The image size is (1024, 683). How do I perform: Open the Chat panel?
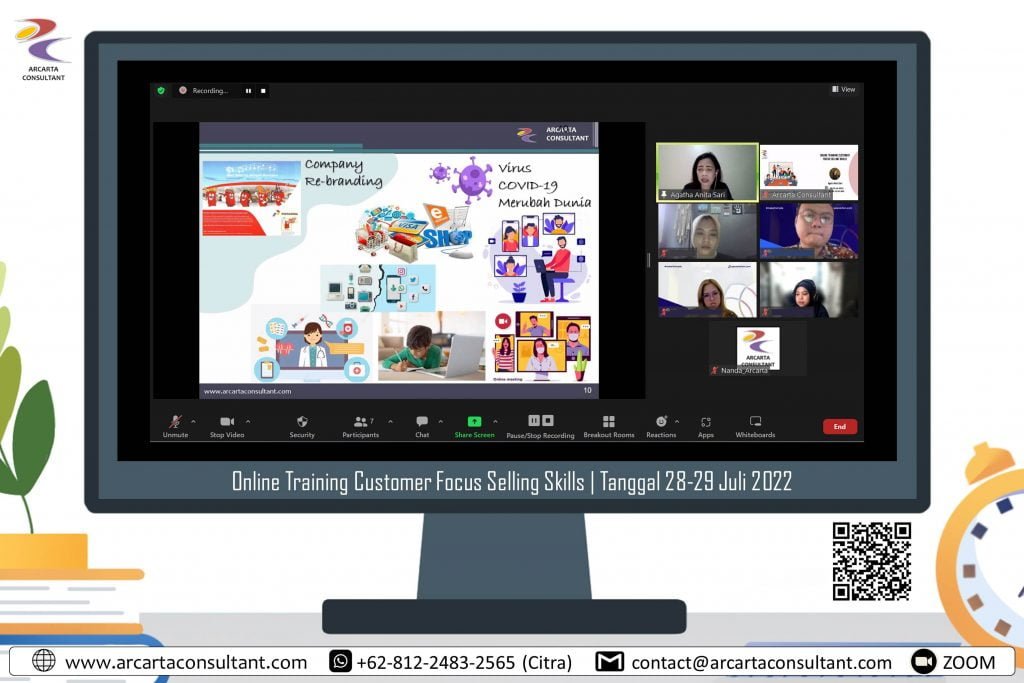click(422, 422)
